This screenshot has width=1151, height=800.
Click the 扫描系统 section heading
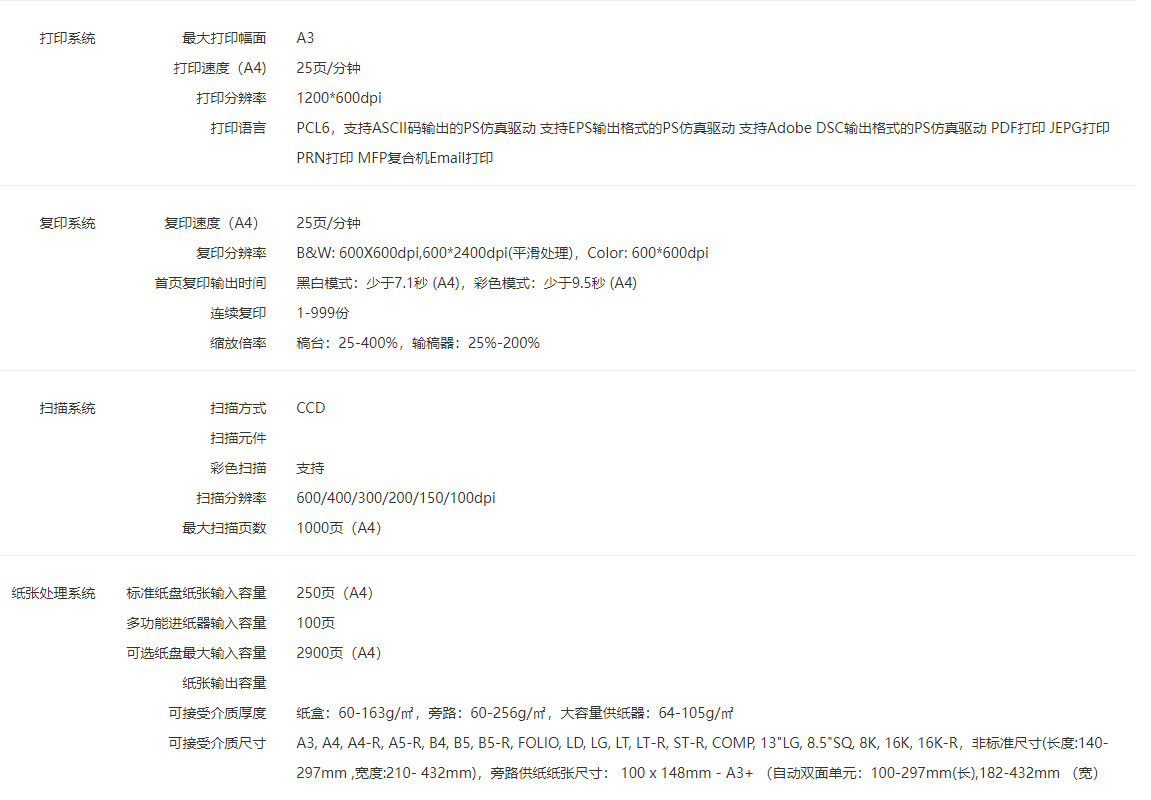(67, 408)
